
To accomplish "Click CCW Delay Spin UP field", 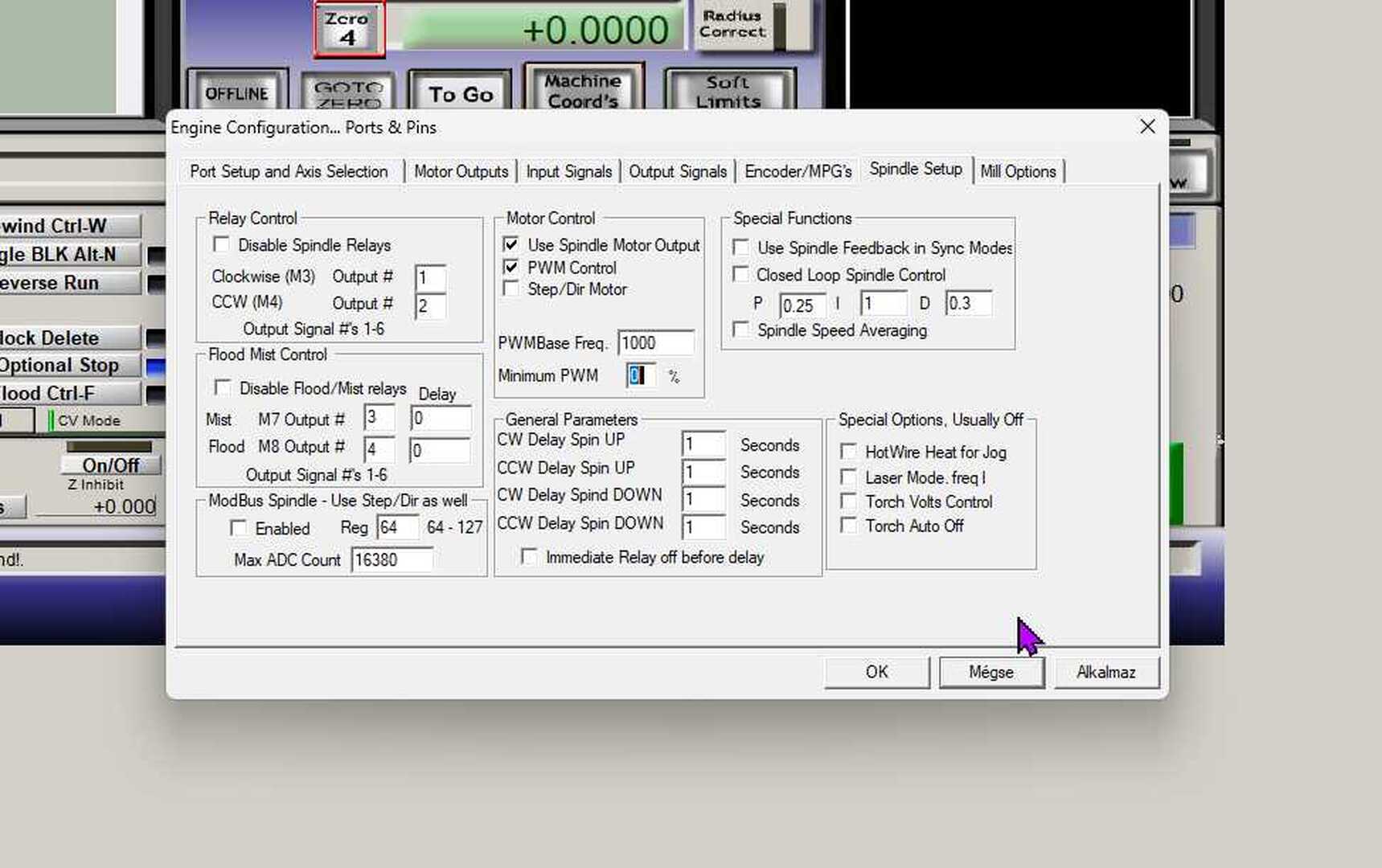I will click(x=703, y=471).
